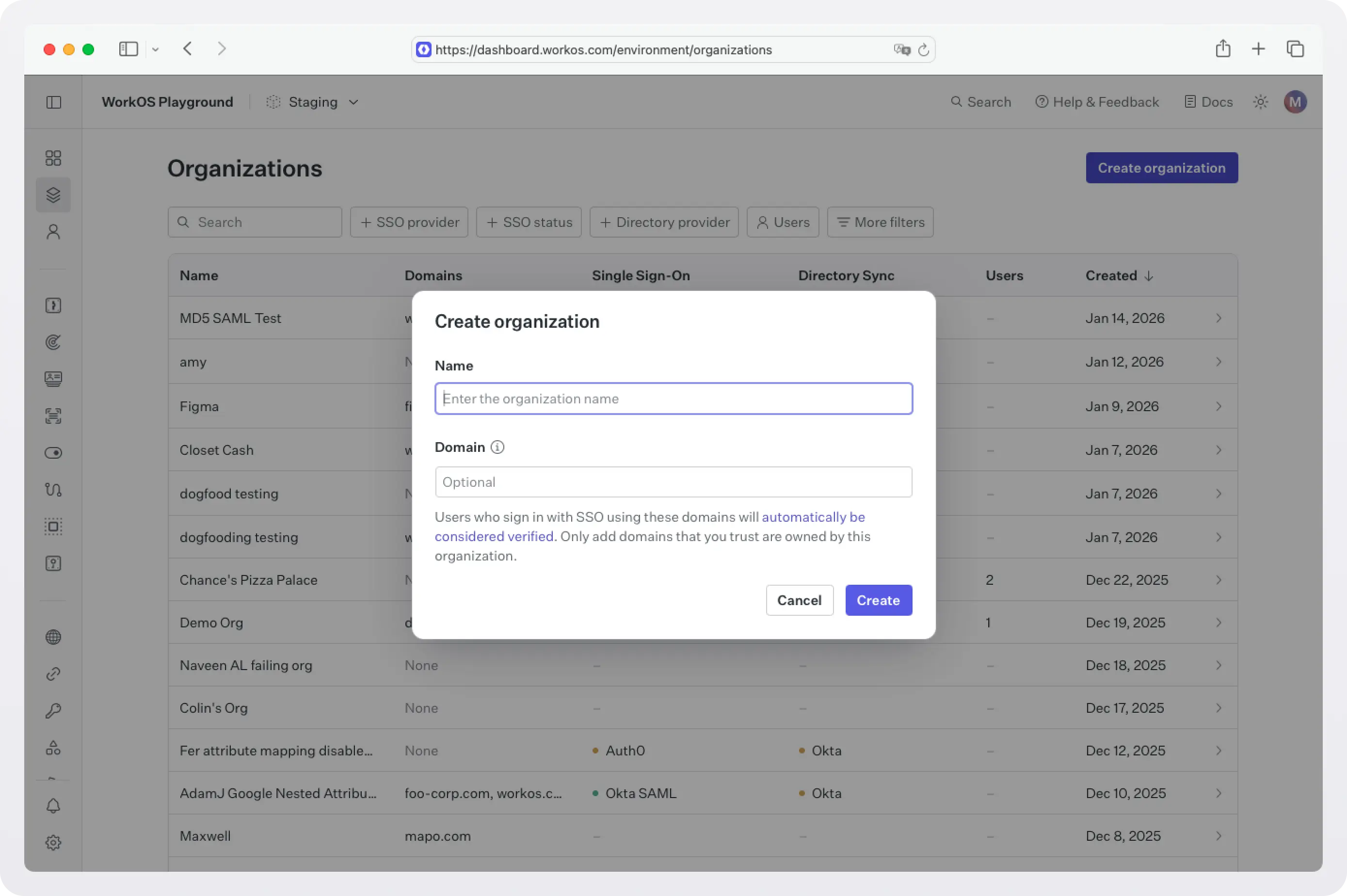Screen dimensions: 1347x896
Task: Click the Domain info tooltip icon
Action: tap(497, 447)
